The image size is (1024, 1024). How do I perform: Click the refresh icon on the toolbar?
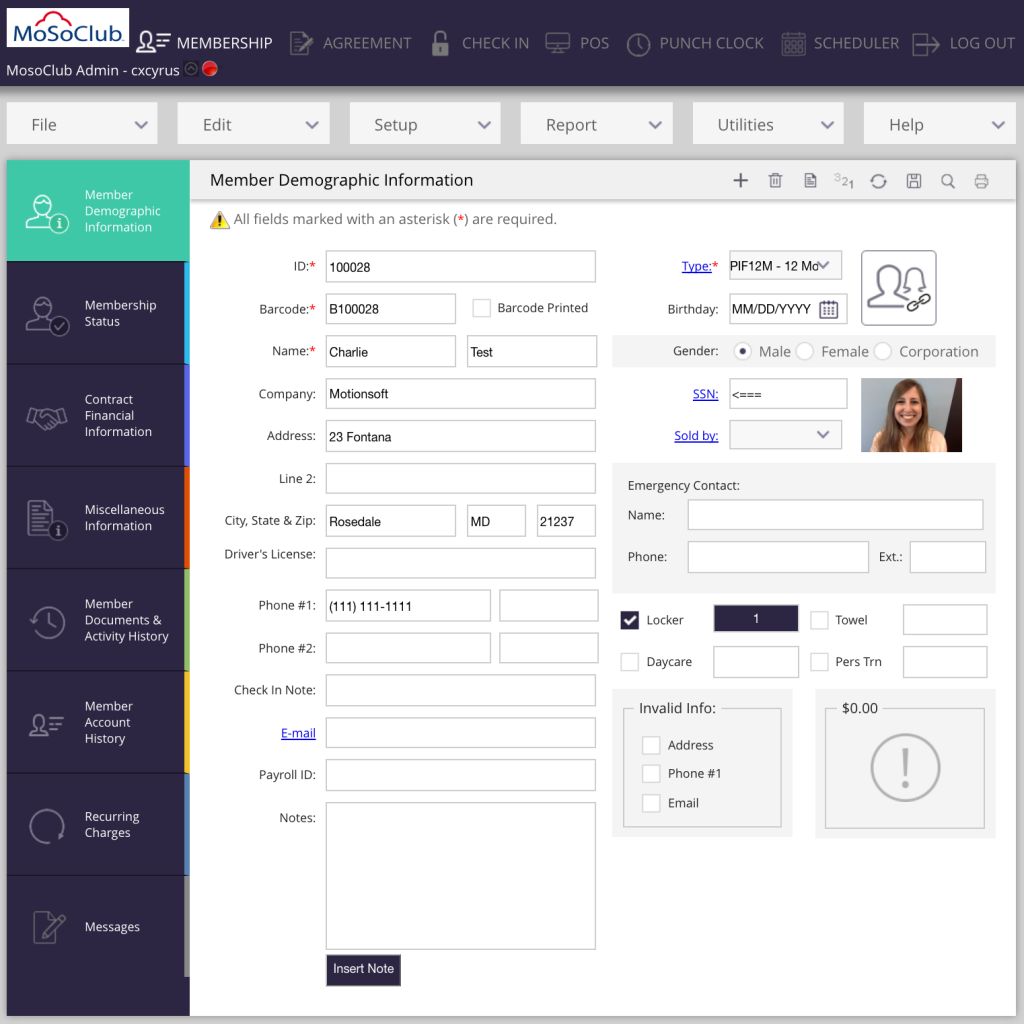pyautogui.click(x=878, y=181)
